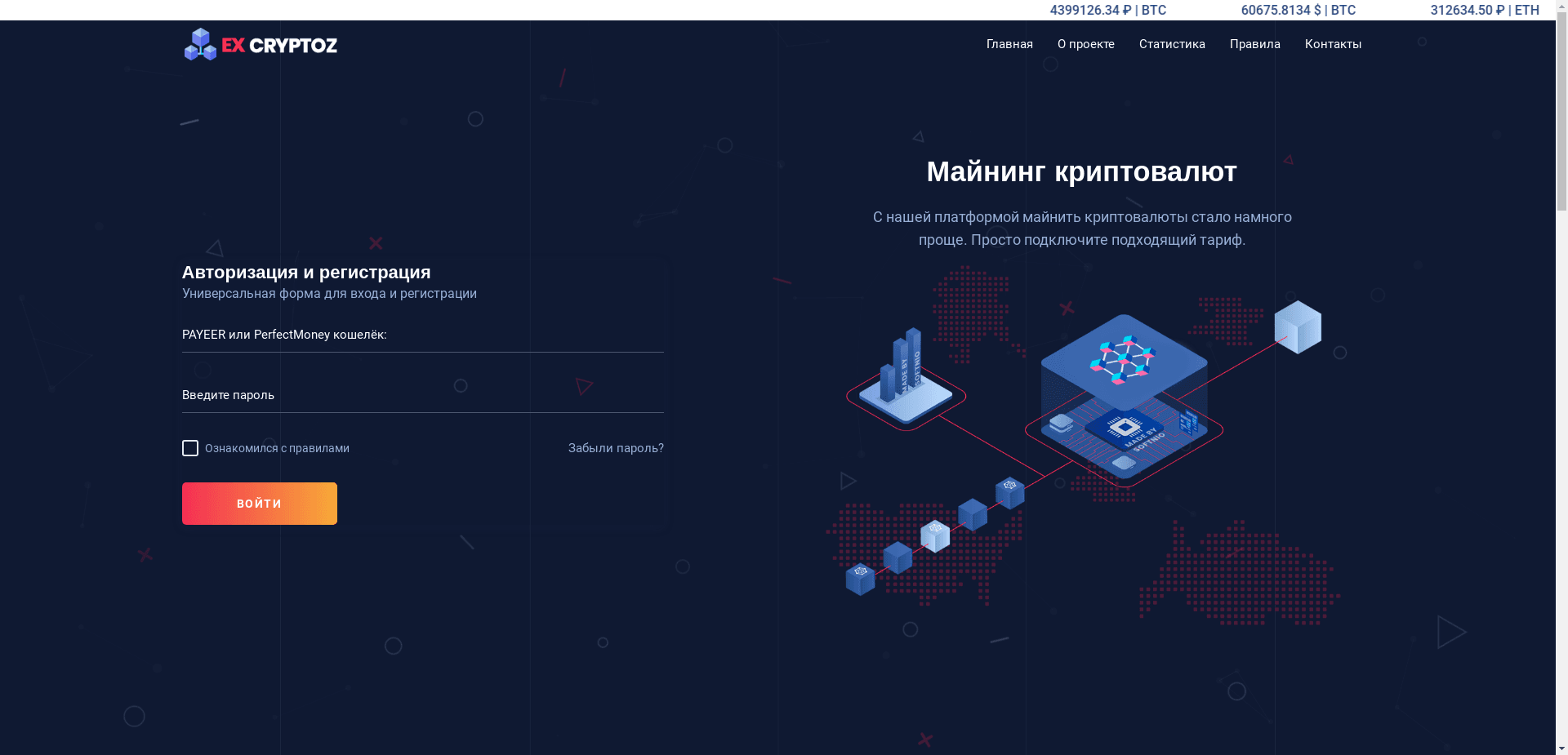Click the BTC dollar price indicator
The height and width of the screenshot is (755, 1568).
tap(1298, 11)
